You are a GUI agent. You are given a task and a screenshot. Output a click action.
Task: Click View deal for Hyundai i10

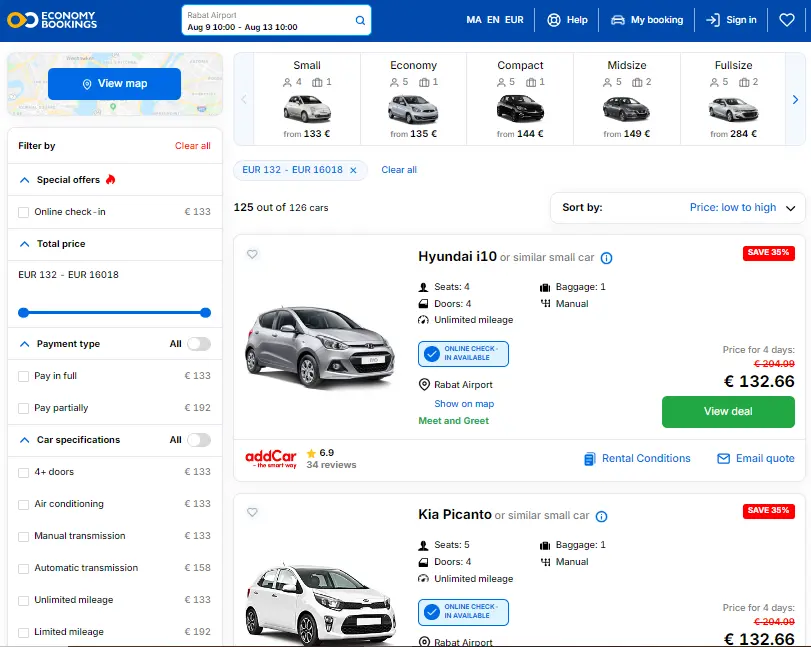tap(728, 412)
